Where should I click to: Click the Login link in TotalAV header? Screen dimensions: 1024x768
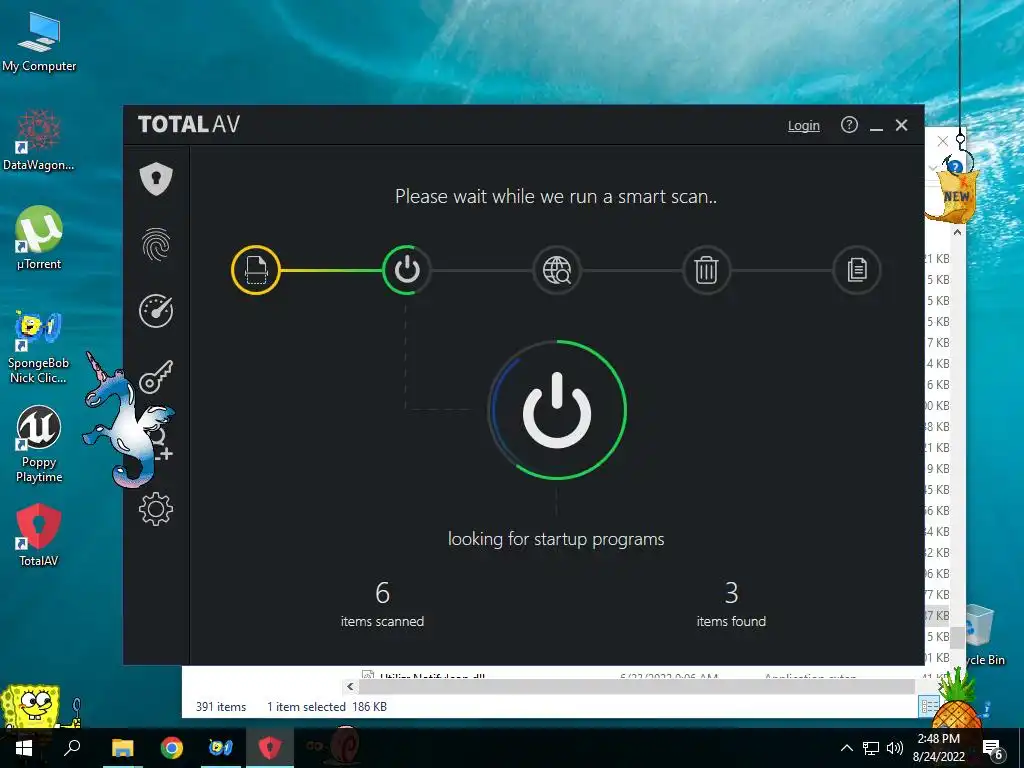click(x=803, y=125)
